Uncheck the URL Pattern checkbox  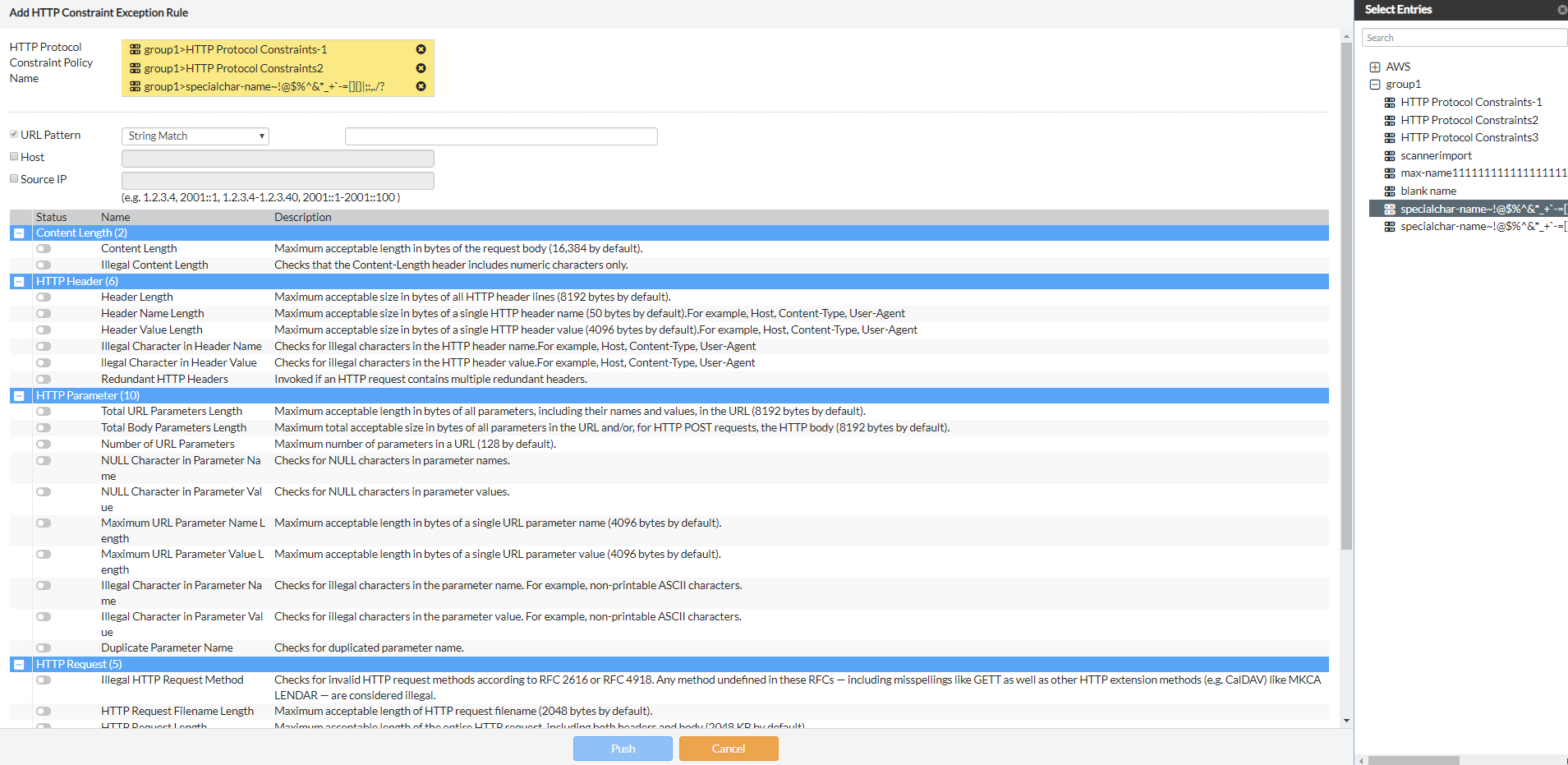pyautogui.click(x=14, y=133)
